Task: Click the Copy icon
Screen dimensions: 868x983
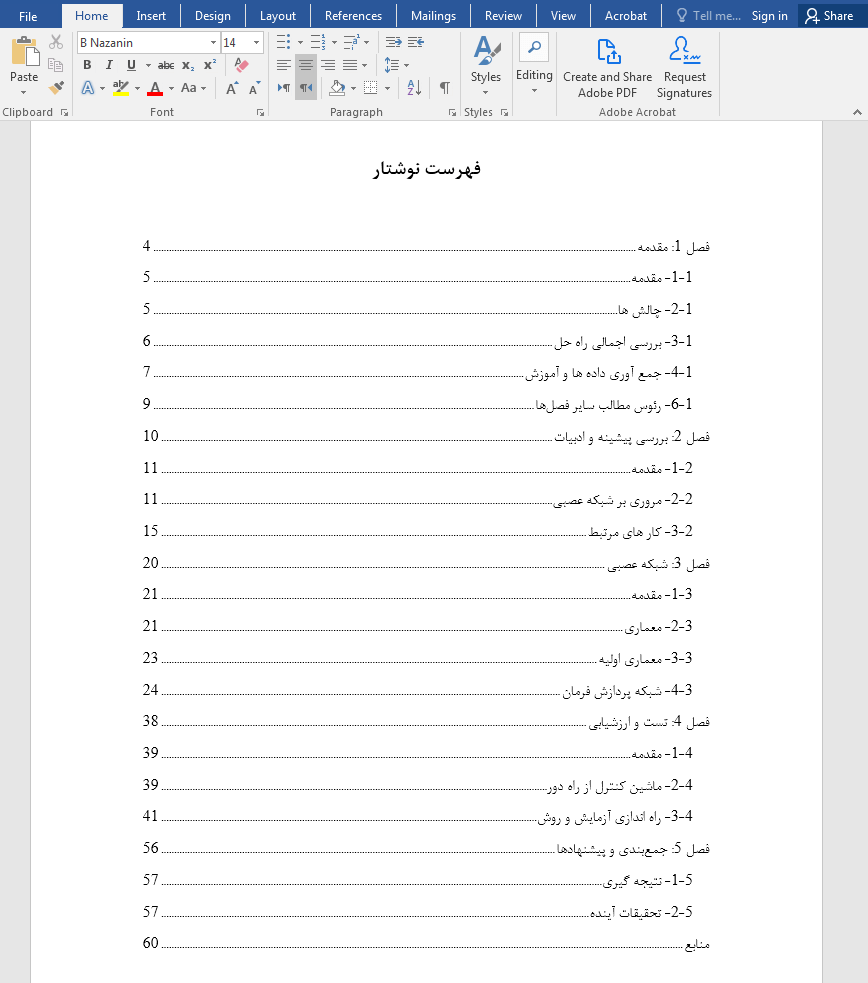Action: (x=56, y=65)
